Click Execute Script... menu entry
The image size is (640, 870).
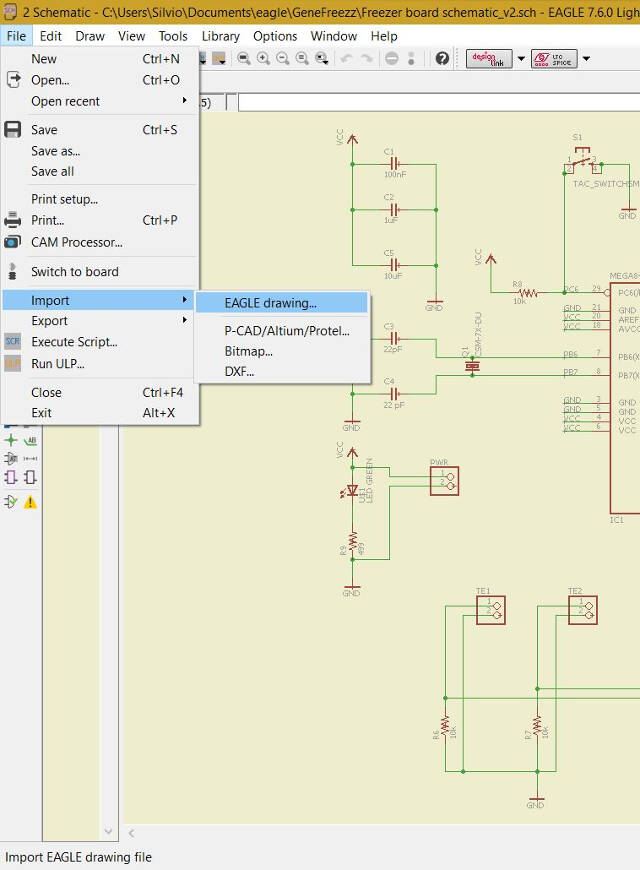100,342
